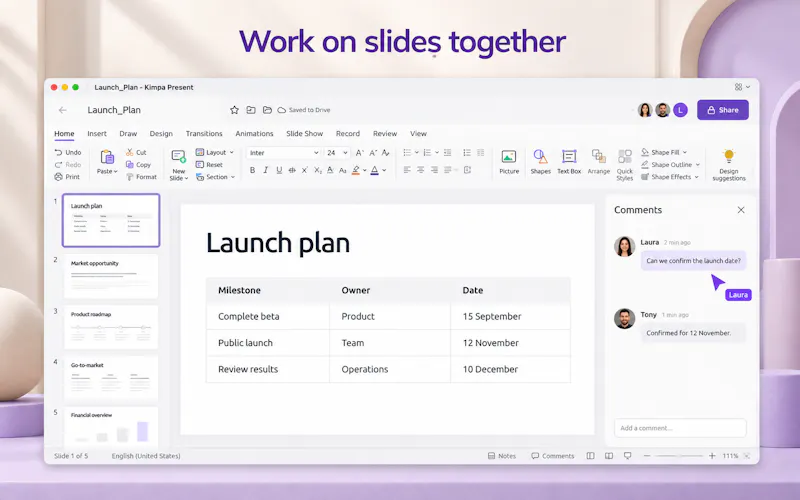Viewport: 800px width, 500px height.
Task: Toggle superscript formatting
Action: (305, 170)
